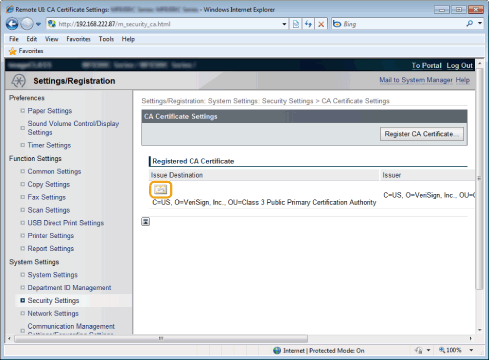Open the Remote UI Help link

(463, 80)
